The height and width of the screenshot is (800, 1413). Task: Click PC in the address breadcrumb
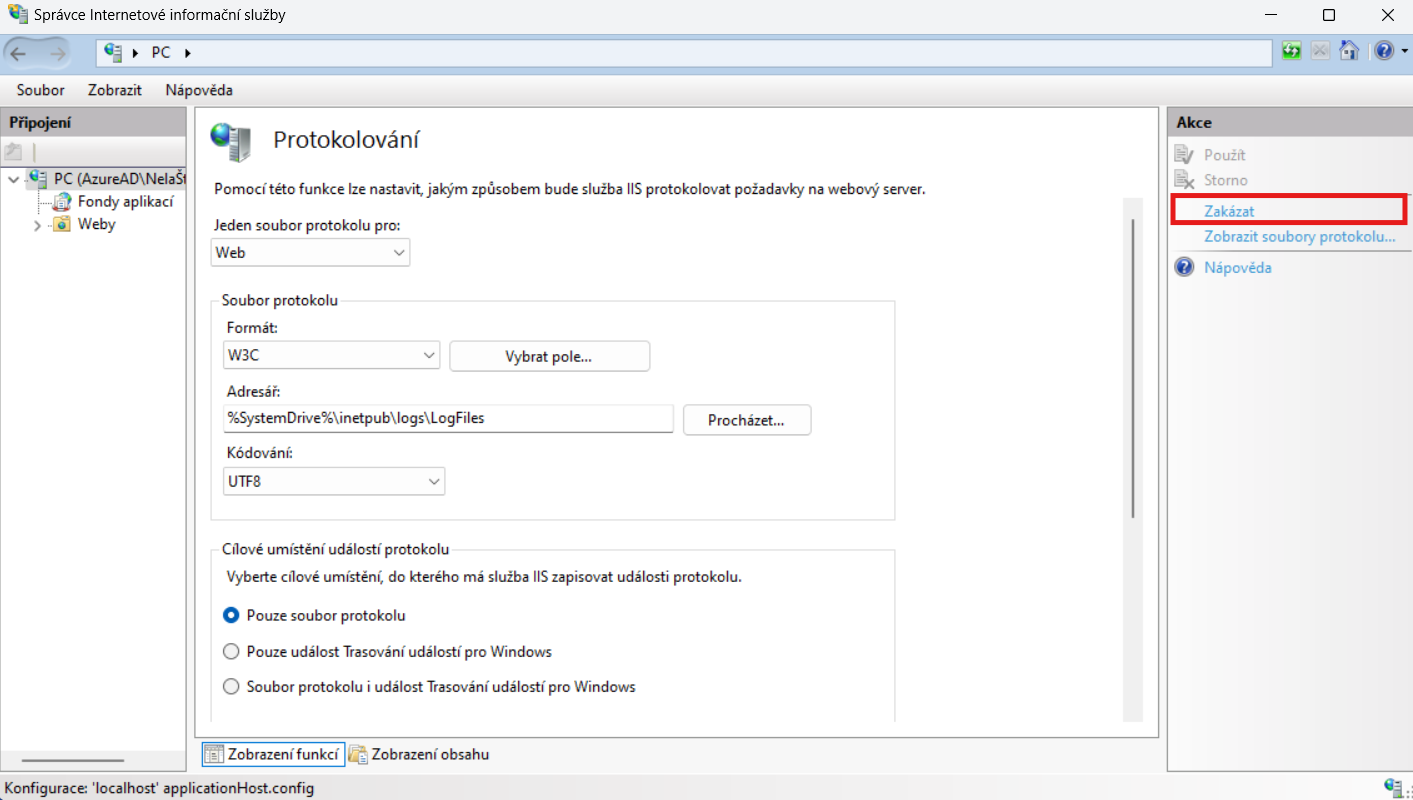pyautogui.click(x=161, y=52)
